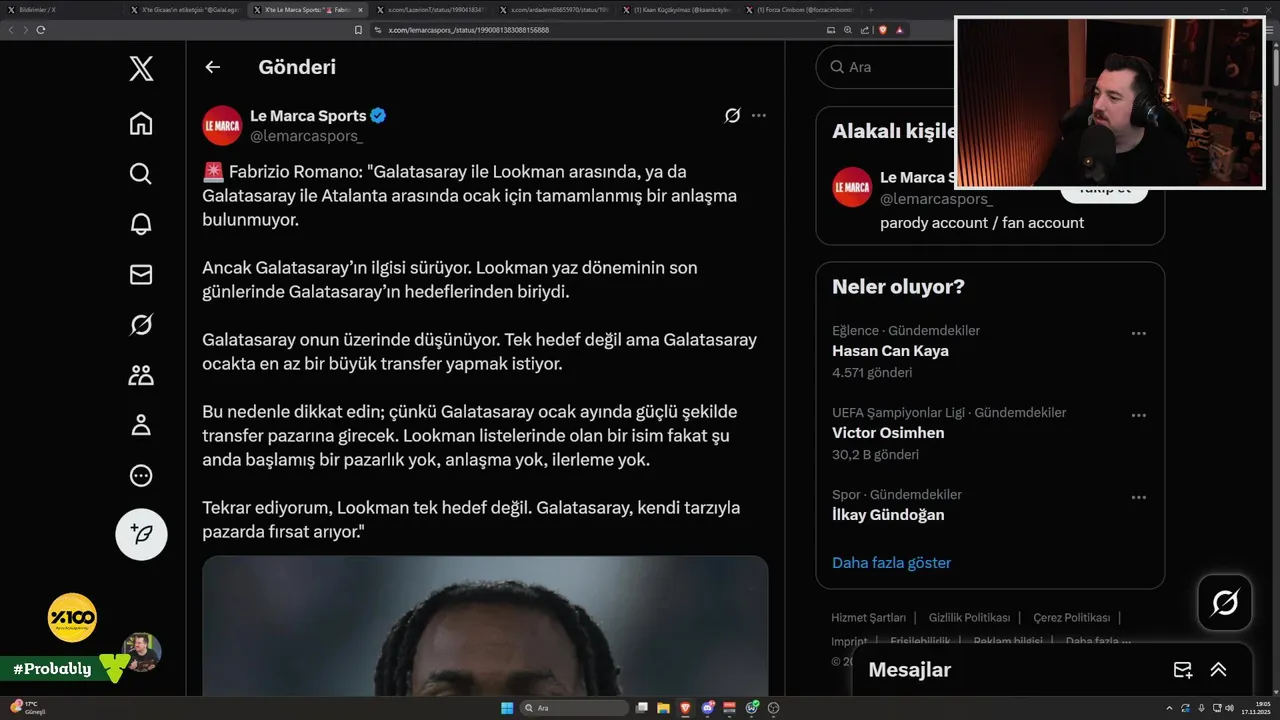The width and height of the screenshot is (1280, 720).
Task: Open Çerez Politikası footer link
Action: click(1071, 618)
